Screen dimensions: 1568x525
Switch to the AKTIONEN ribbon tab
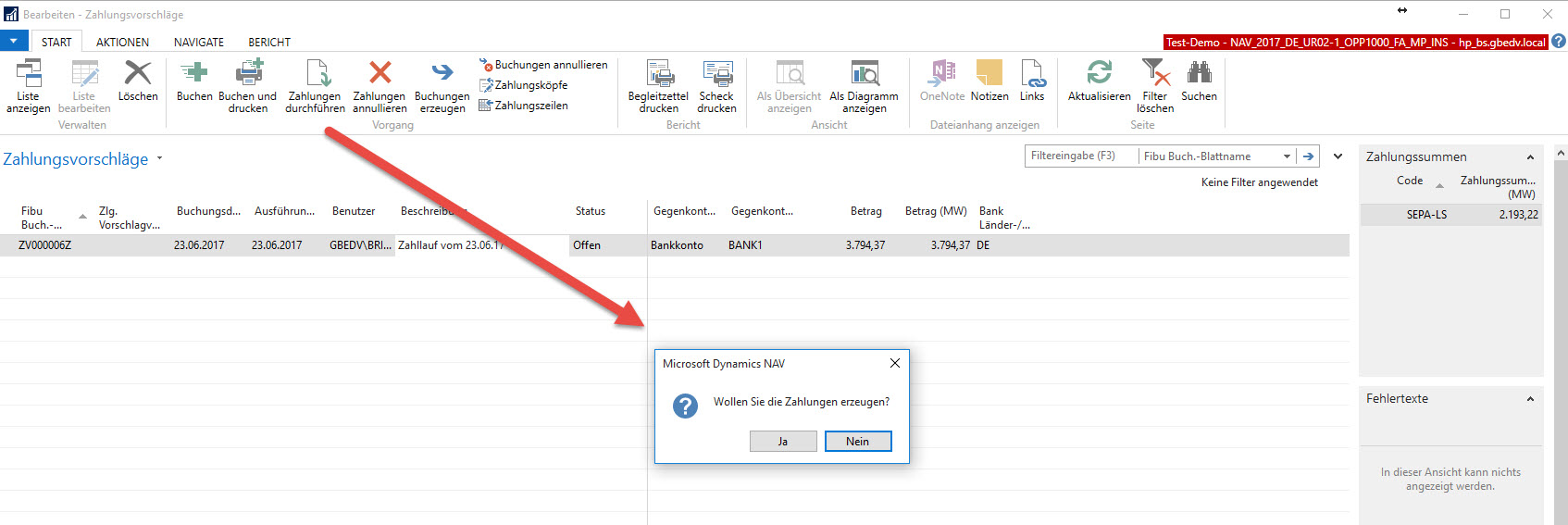[x=122, y=42]
